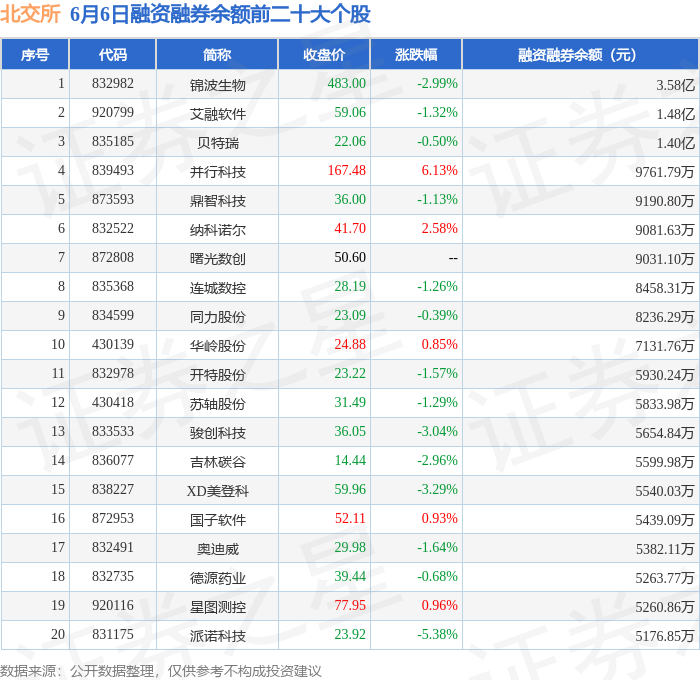Click the 序号 column header
700x680 pixels.
point(35,54)
